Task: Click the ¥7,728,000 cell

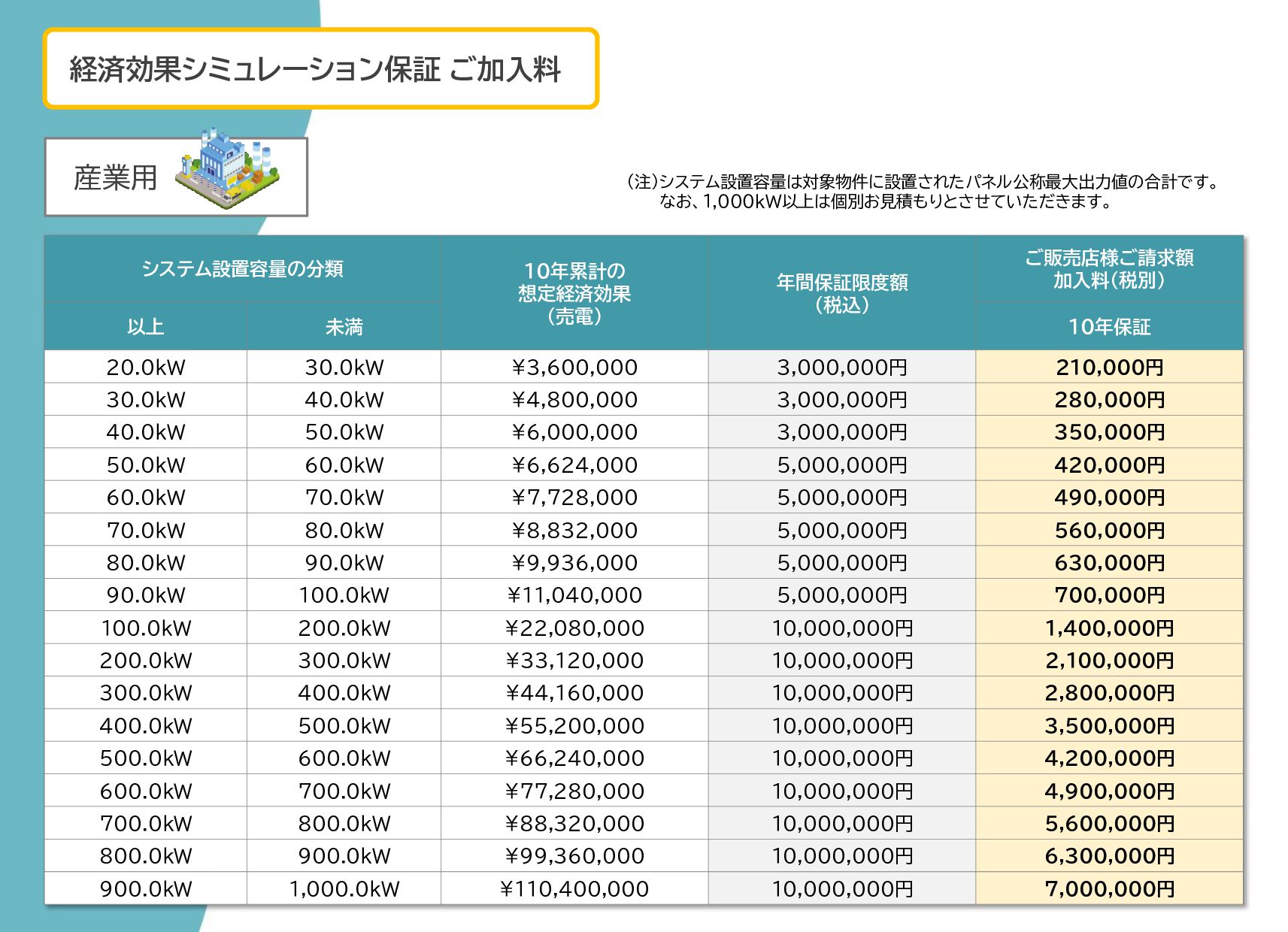Action: point(574,497)
